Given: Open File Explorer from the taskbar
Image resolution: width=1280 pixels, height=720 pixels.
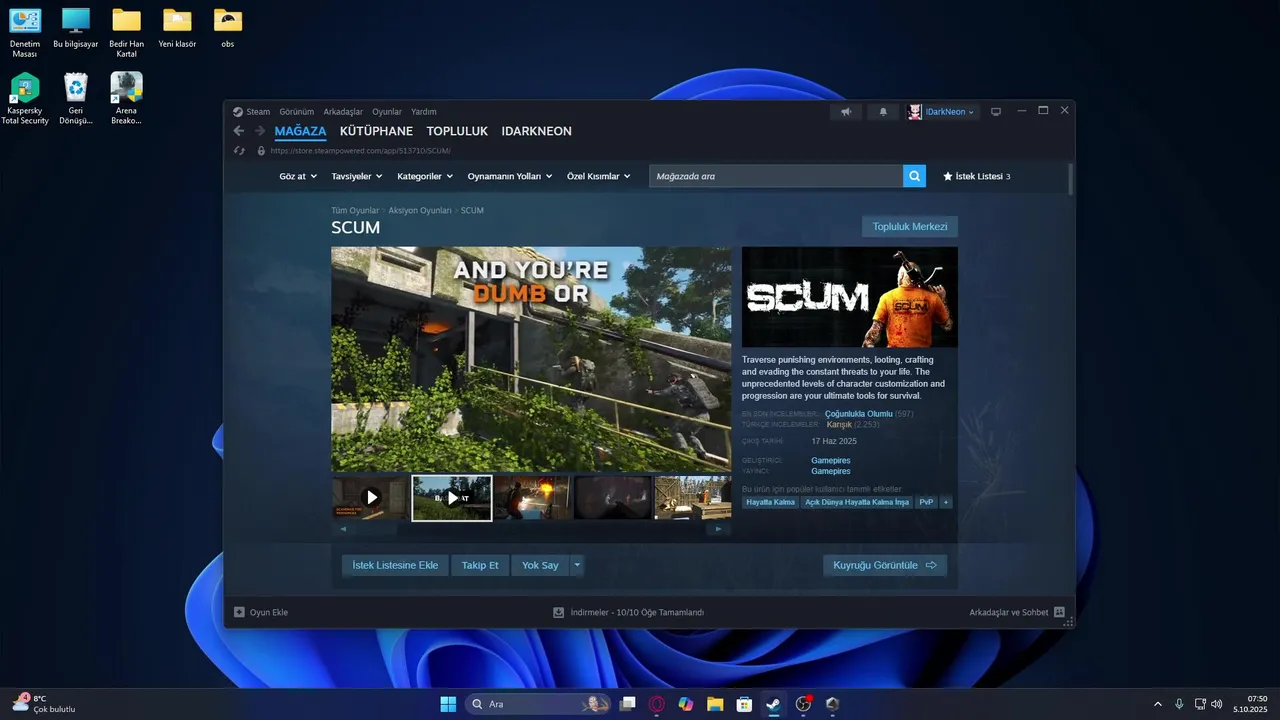Looking at the screenshot, I should pyautogui.click(x=715, y=704).
